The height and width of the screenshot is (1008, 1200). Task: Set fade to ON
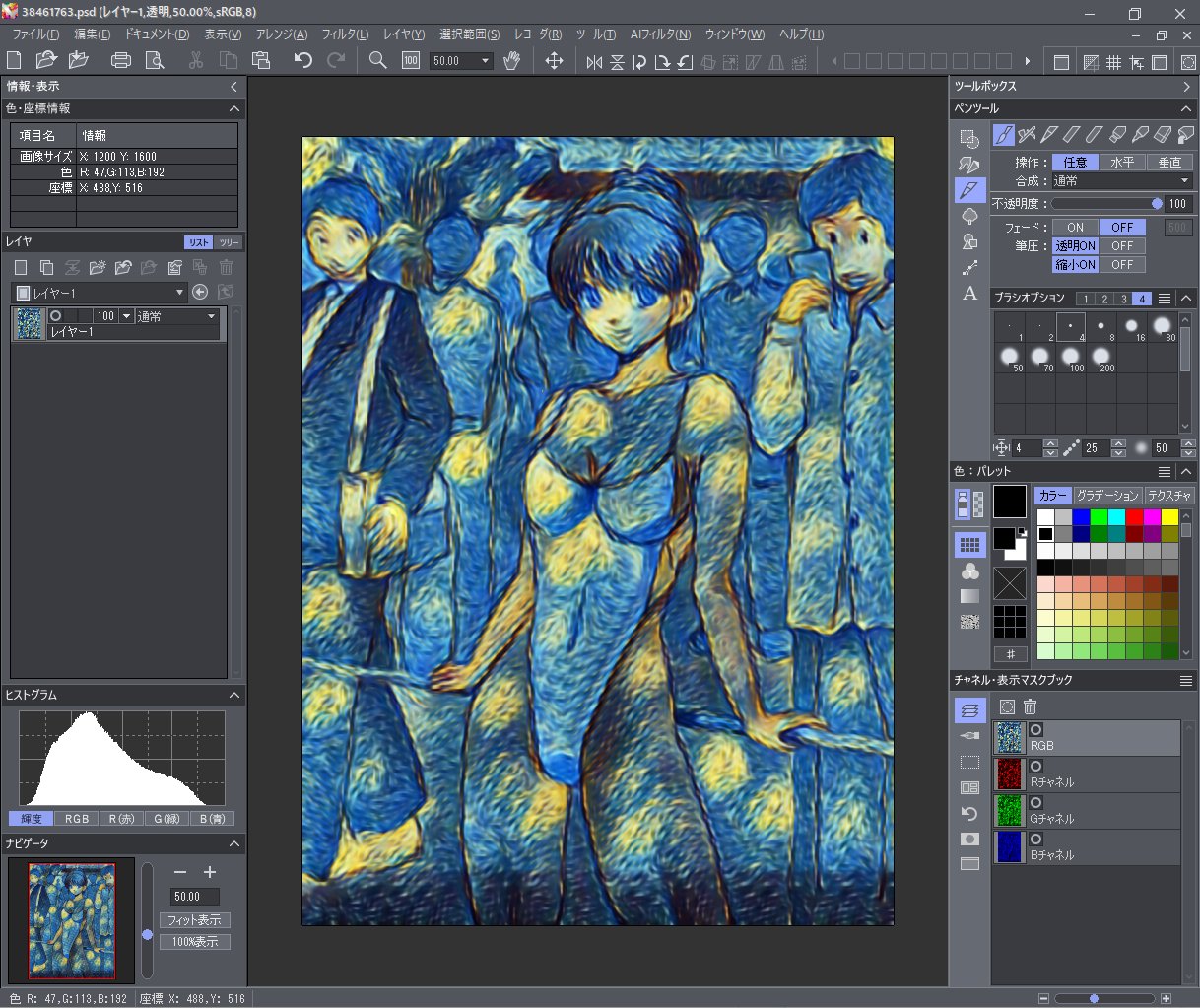point(1075,227)
